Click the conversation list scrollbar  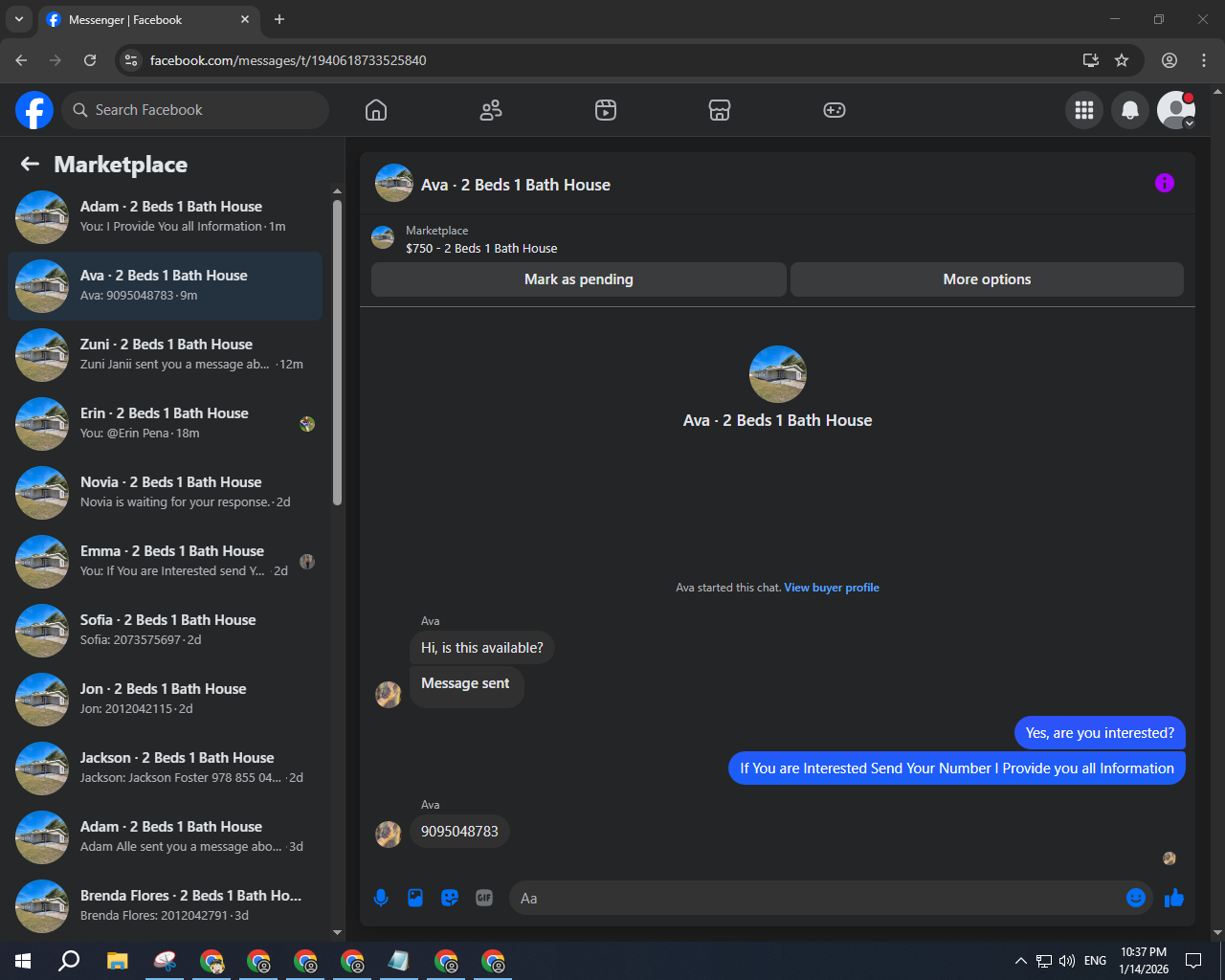(337, 352)
